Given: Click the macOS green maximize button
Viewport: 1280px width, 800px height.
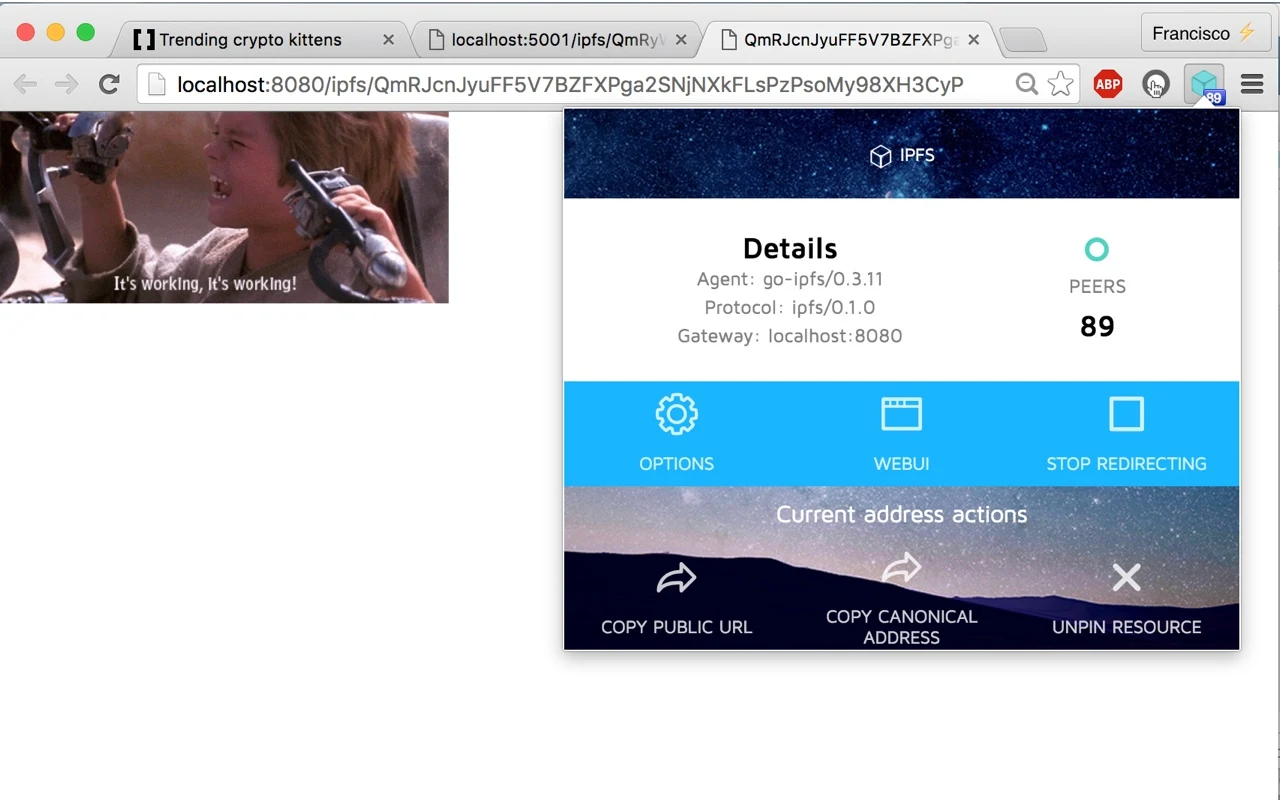Looking at the screenshot, I should click(86, 32).
